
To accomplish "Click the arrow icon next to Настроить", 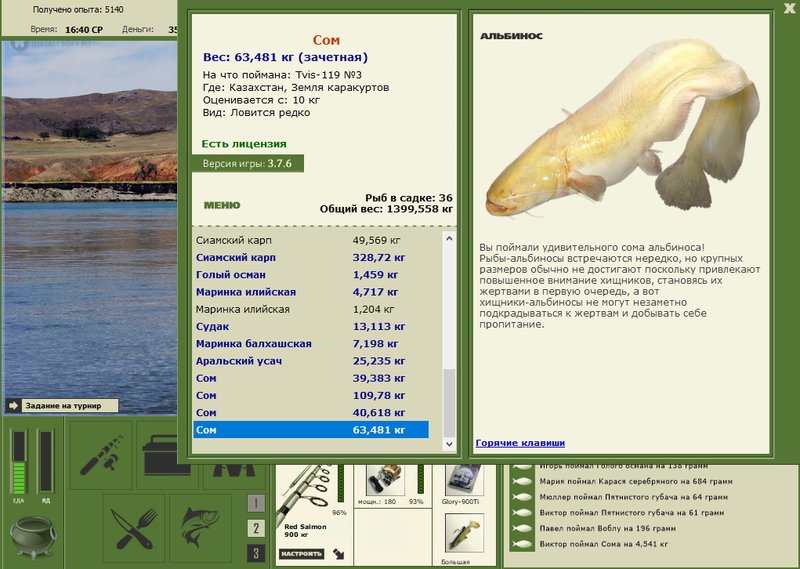I will 338,554.
